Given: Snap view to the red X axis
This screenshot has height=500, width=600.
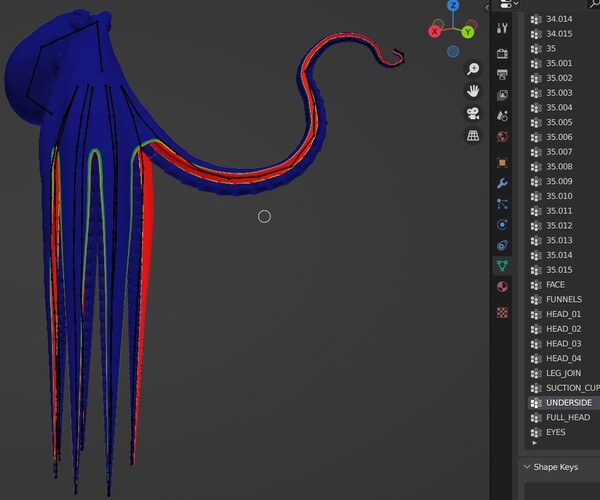Looking at the screenshot, I should tap(436, 31).
